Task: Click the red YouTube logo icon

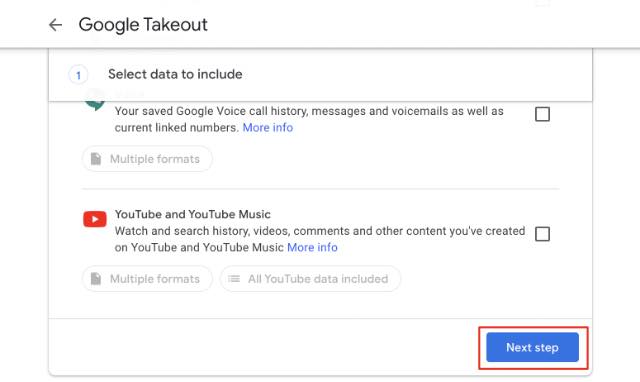Action: (95, 219)
